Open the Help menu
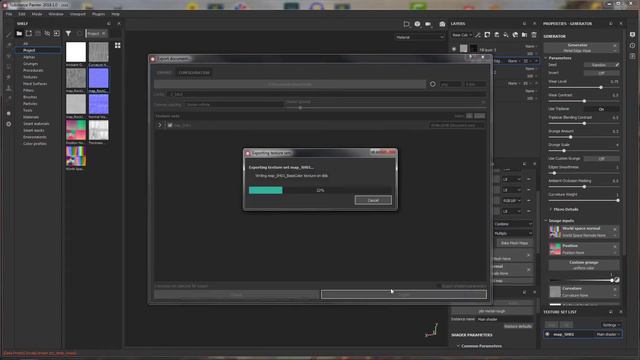Viewport: 640px width, 360px height. tap(116, 14)
